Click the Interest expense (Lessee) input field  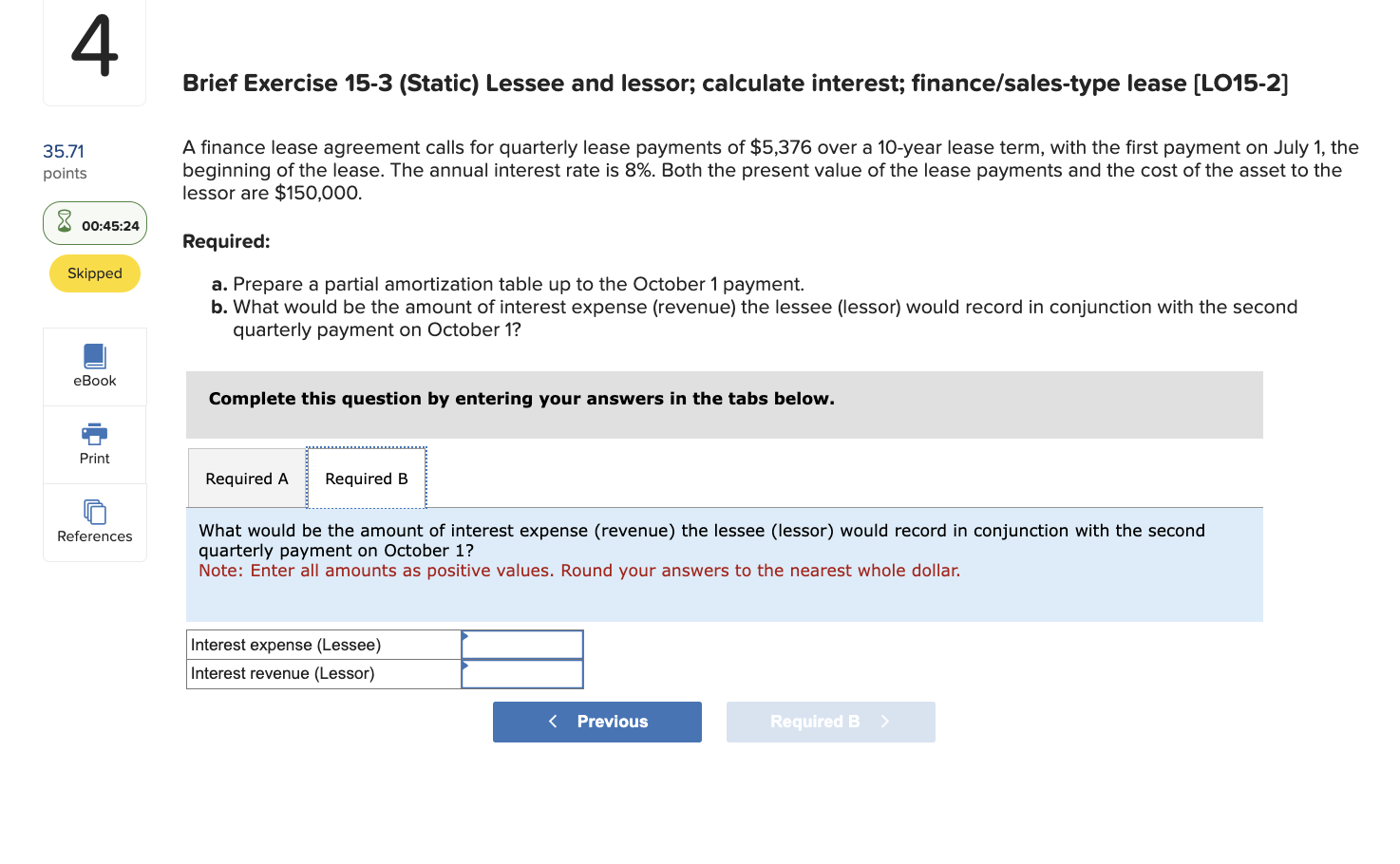[522, 644]
